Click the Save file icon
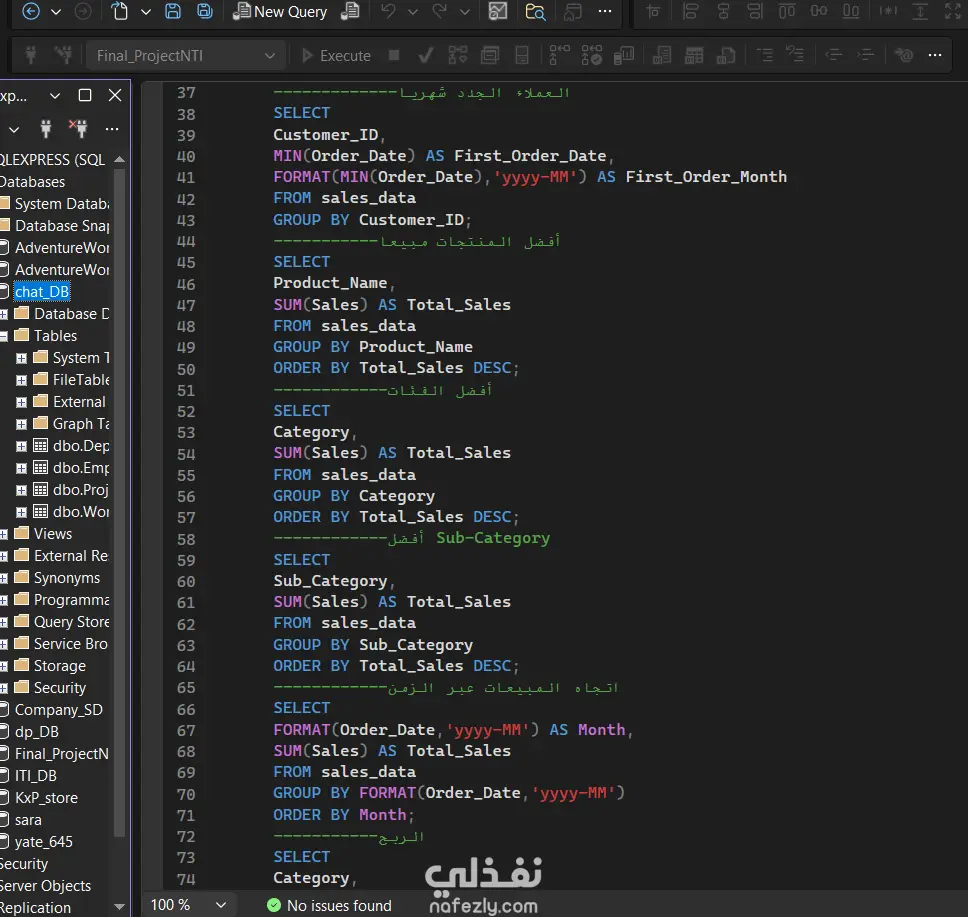 pyautogui.click(x=173, y=12)
